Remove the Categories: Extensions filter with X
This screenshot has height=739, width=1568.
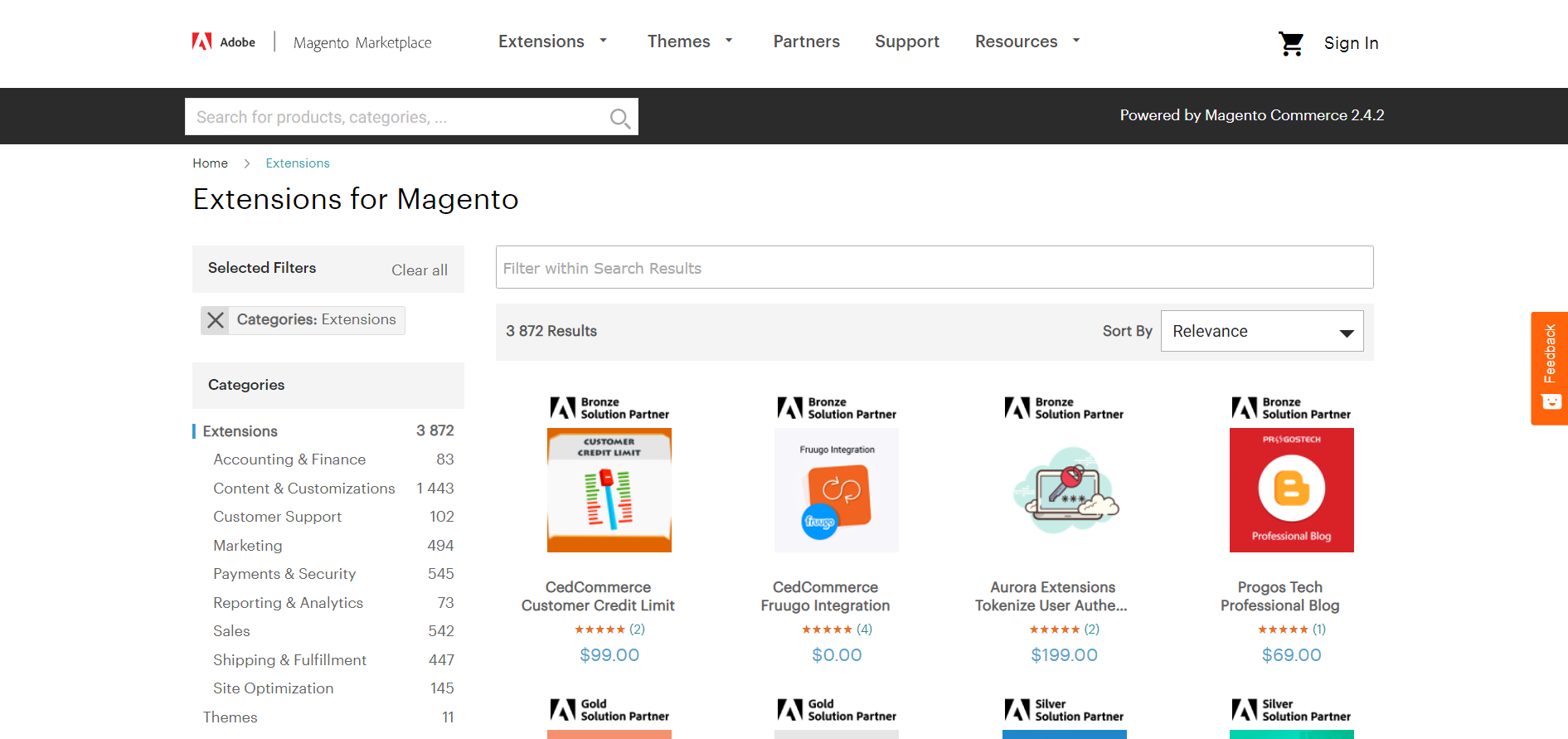[216, 320]
